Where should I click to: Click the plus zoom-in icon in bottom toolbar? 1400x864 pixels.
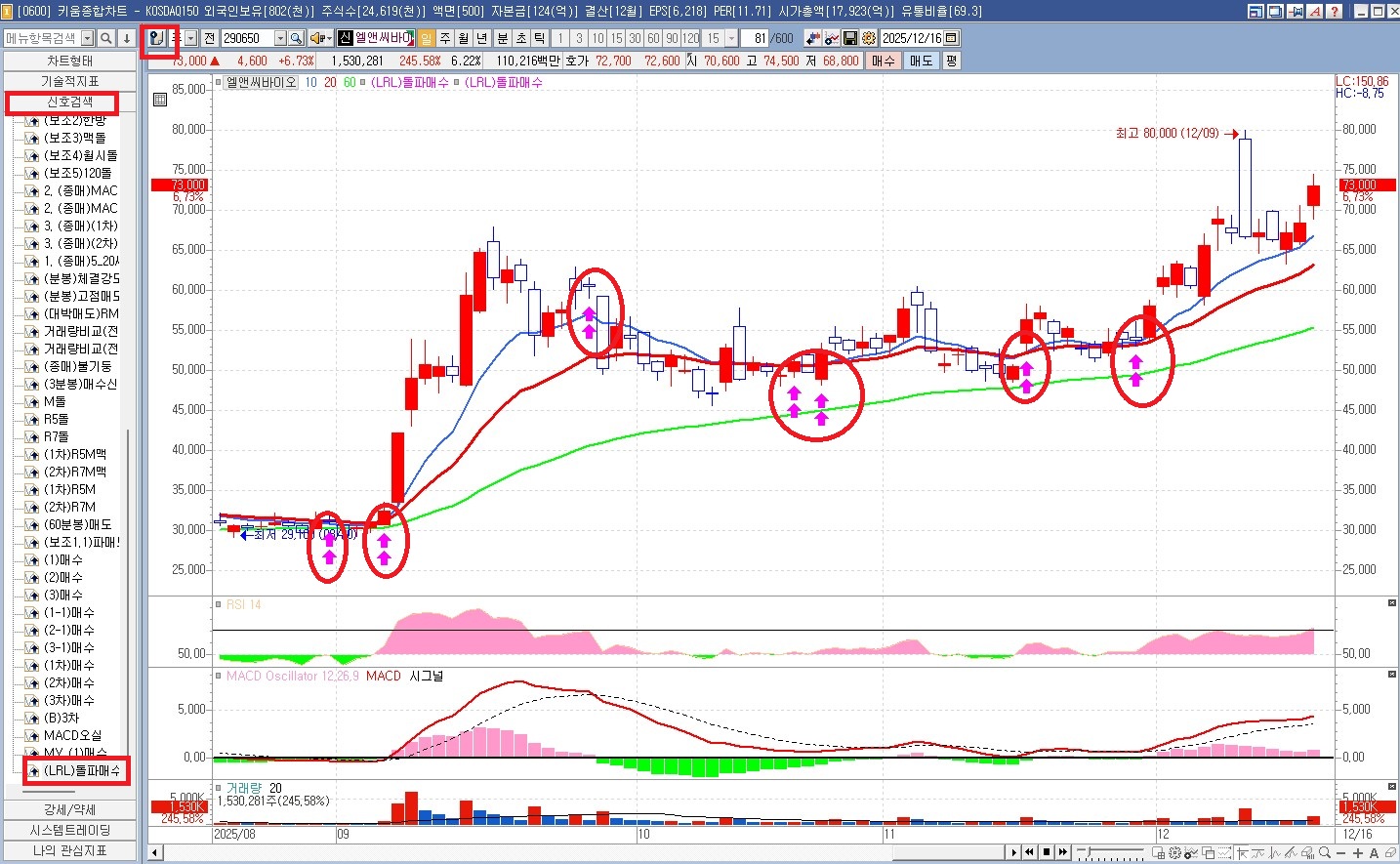(1357, 853)
